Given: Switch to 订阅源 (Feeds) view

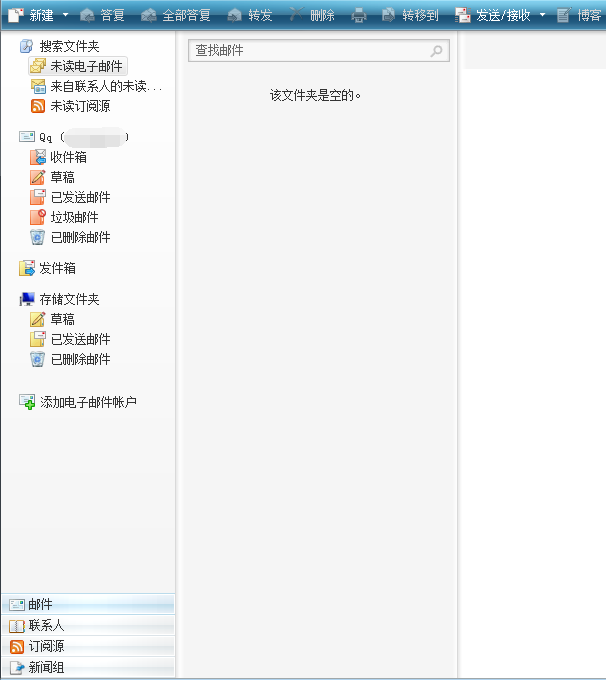Looking at the screenshot, I should [x=46, y=646].
